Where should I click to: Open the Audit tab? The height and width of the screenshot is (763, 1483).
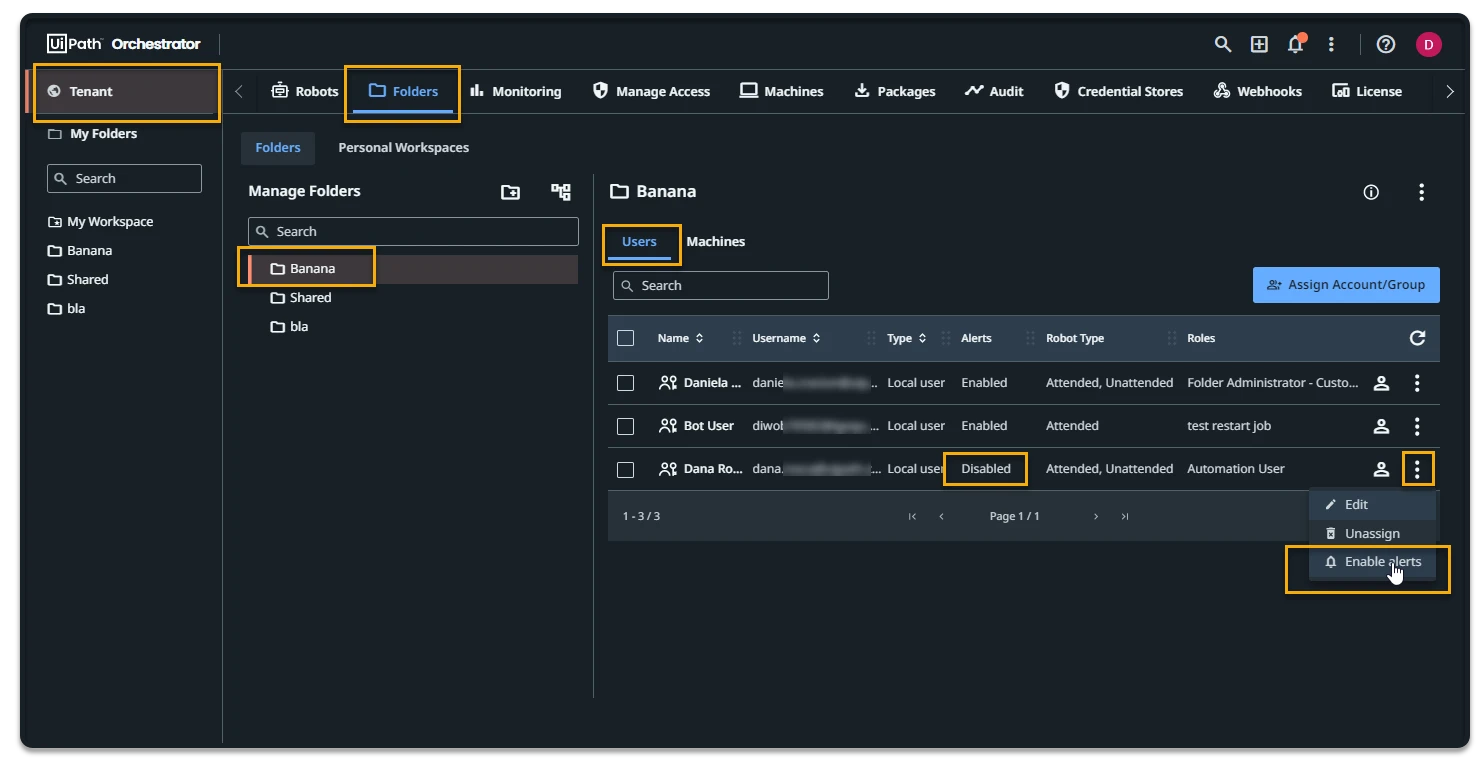tap(994, 91)
